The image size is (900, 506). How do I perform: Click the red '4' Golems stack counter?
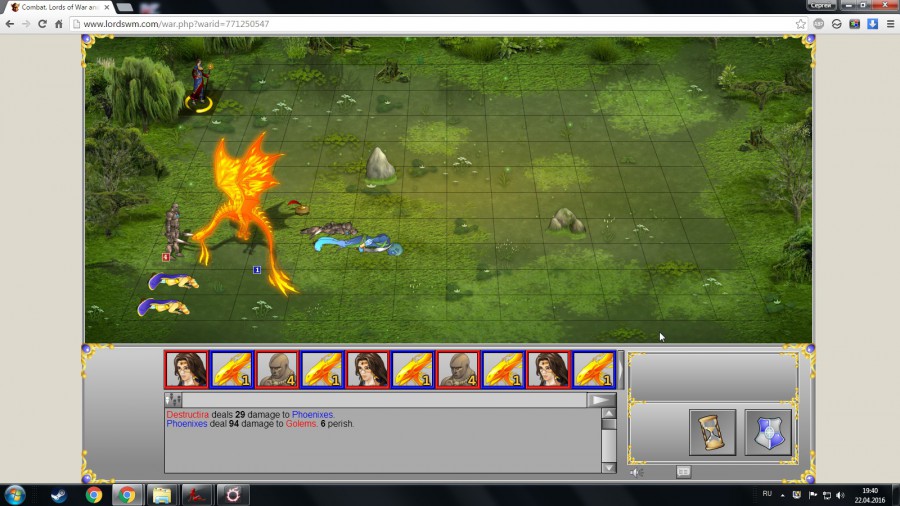[x=166, y=257]
